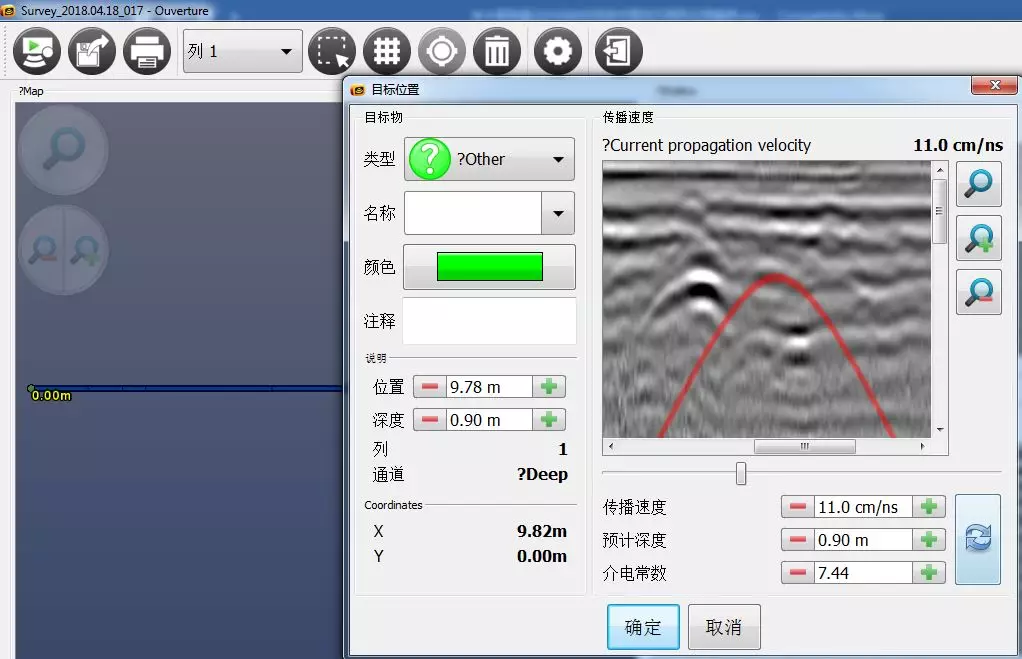
Task: Click the exit door toolbar icon
Action: pyautogui.click(x=618, y=50)
